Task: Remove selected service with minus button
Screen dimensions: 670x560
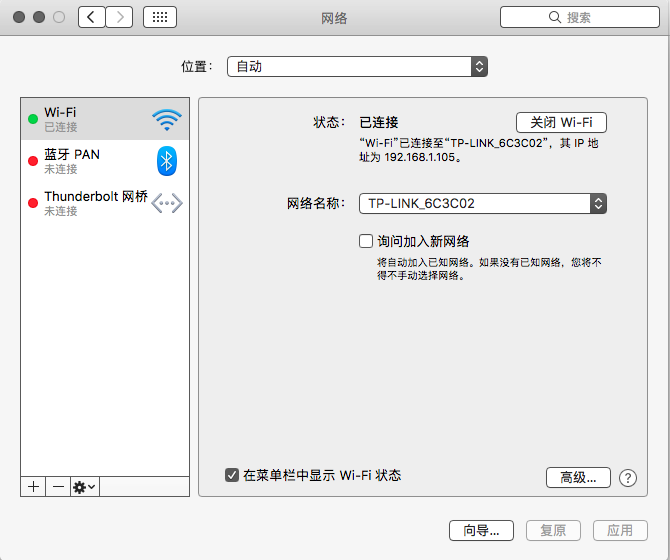Action: tap(58, 487)
